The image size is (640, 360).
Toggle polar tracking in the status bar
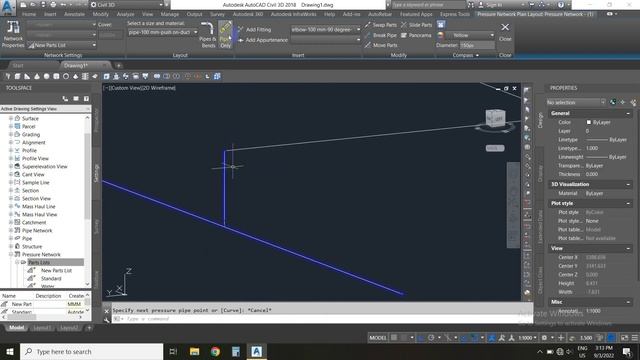pos(431,338)
